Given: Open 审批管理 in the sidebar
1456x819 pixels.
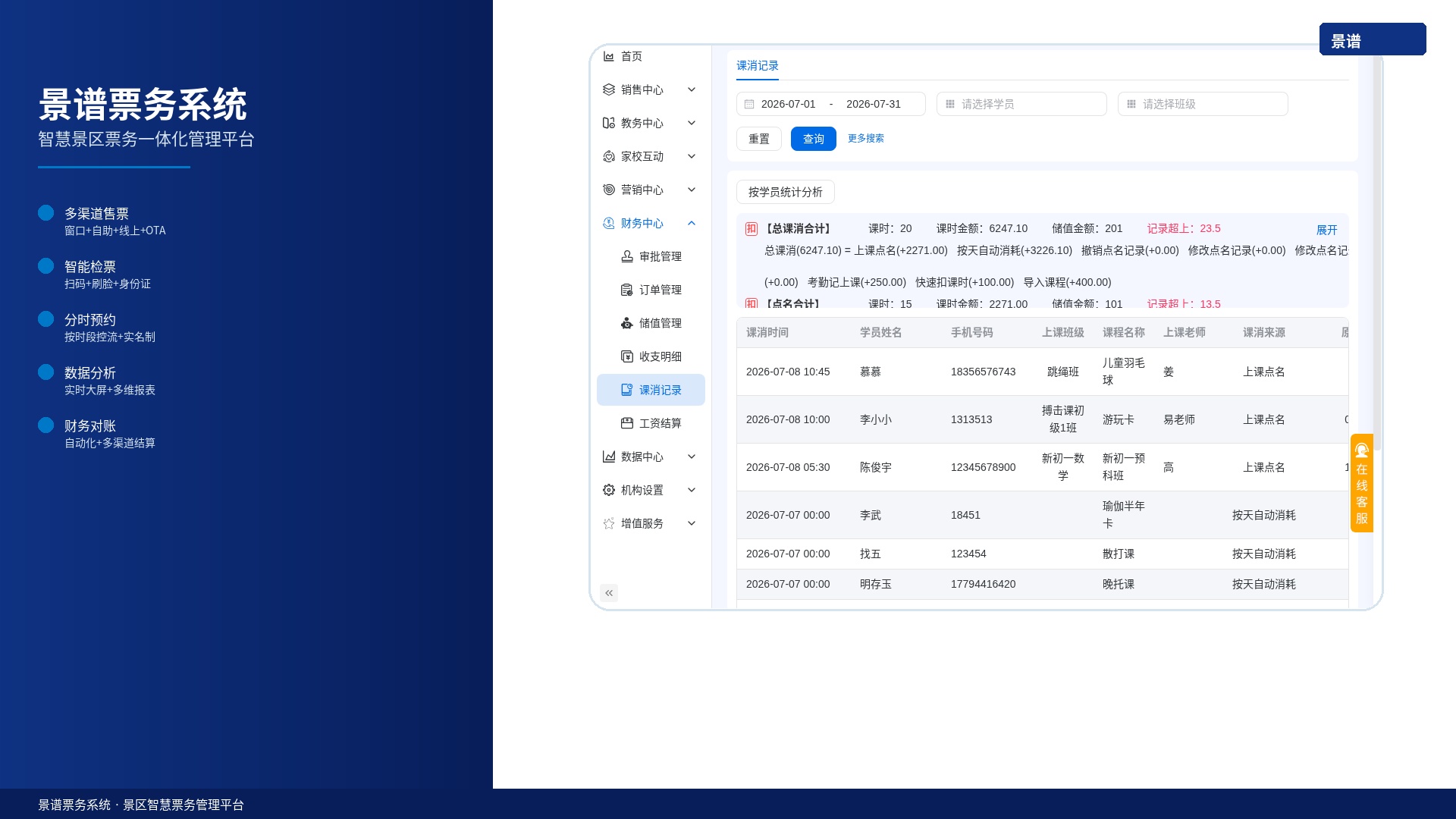Looking at the screenshot, I should click(651, 256).
